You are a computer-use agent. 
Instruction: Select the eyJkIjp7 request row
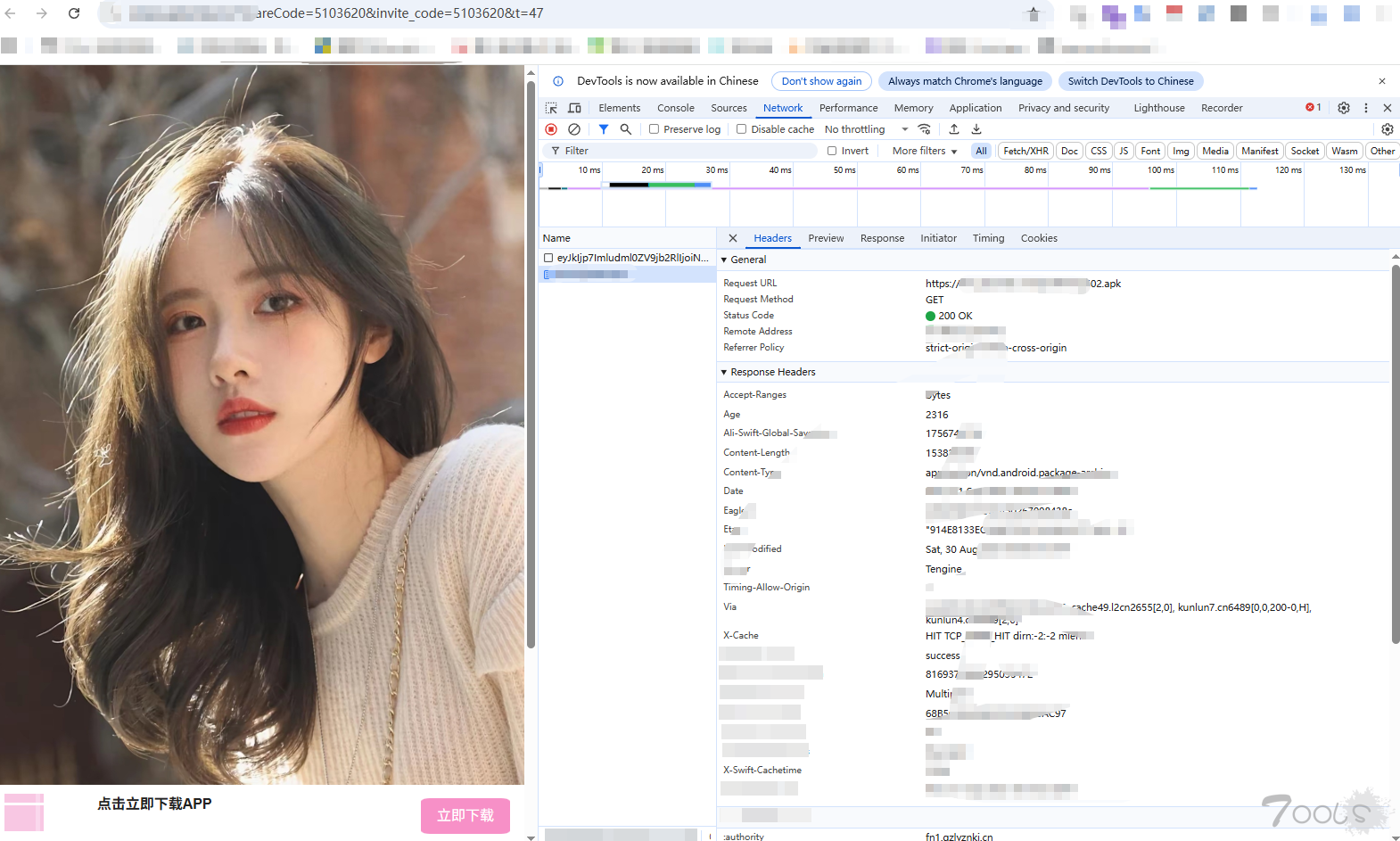pyautogui.click(x=628, y=258)
